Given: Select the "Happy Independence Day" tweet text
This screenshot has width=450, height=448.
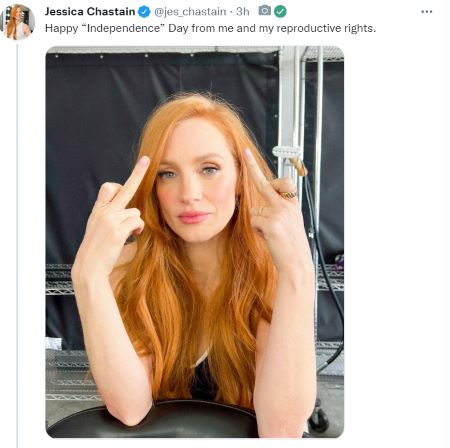Looking at the screenshot, I should [210, 28].
